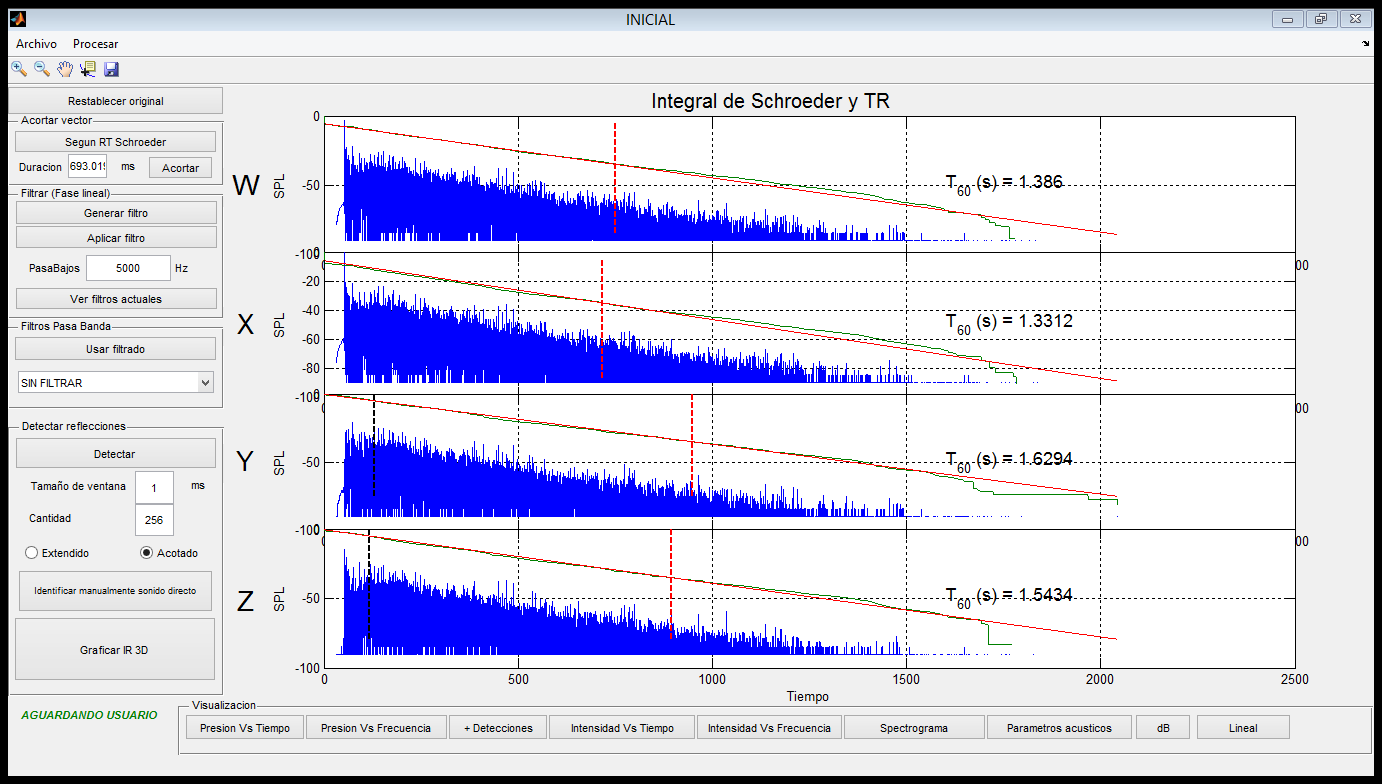Click Ver filtros actuales button

[116, 299]
